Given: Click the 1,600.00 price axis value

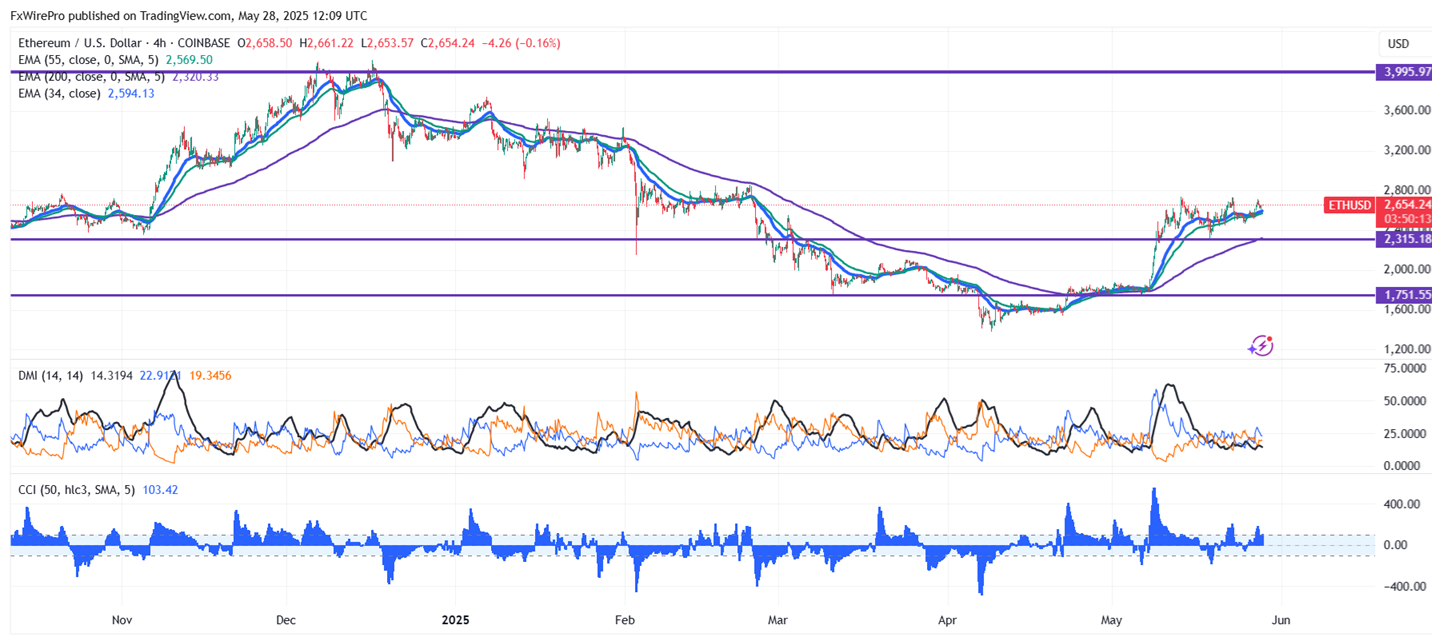Looking at the screenshot, I should coord(1408,309).
